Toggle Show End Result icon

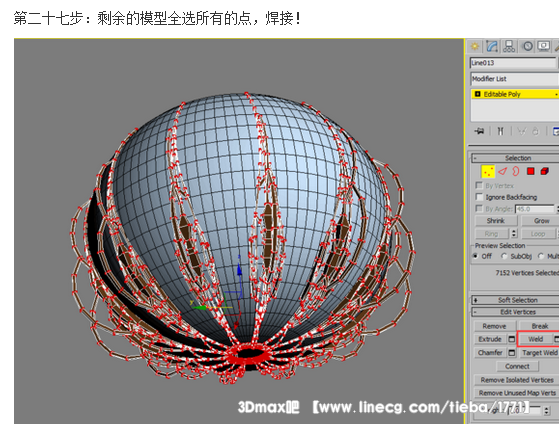501,131
